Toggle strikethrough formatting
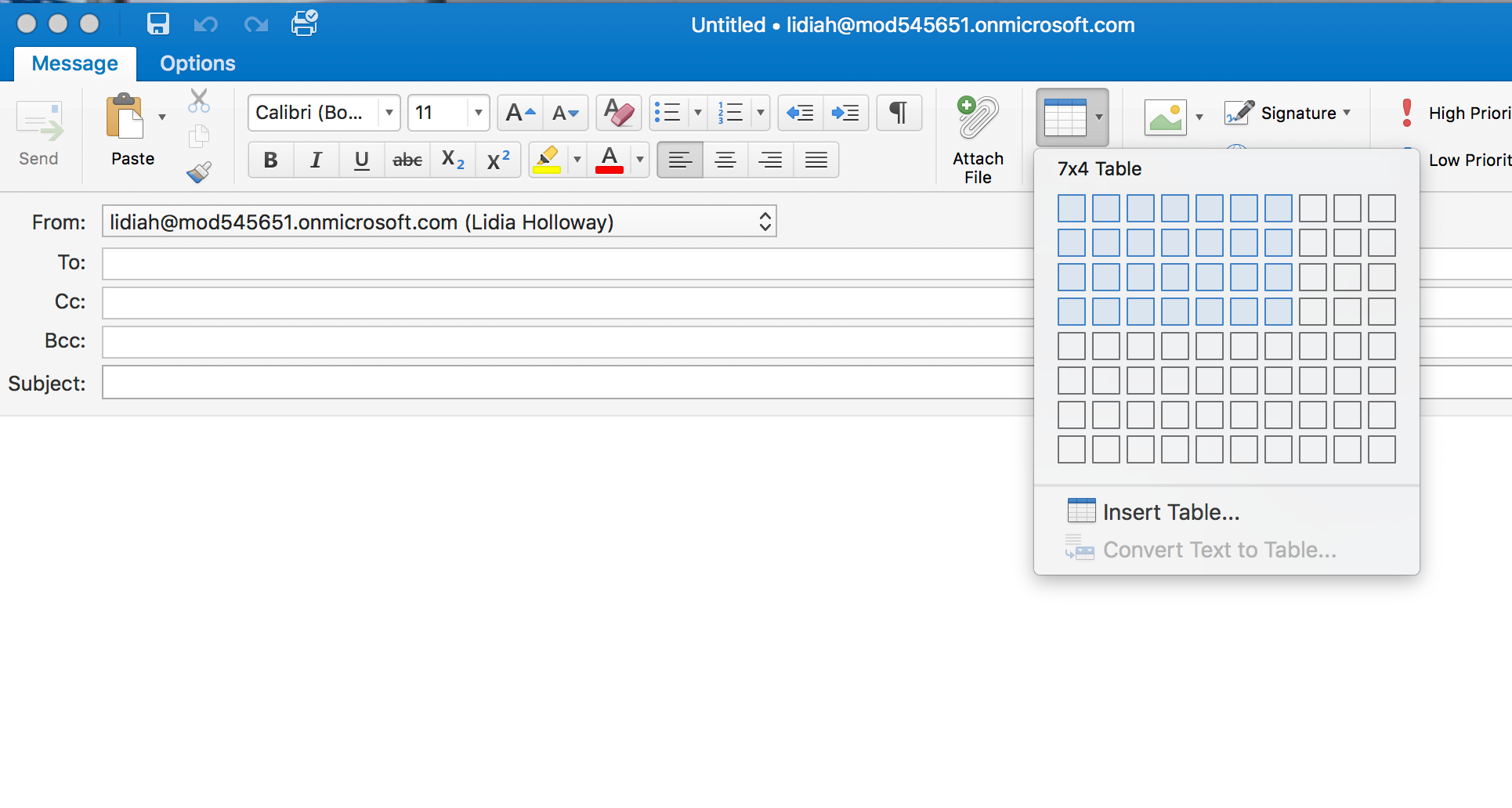 [407, 160]
